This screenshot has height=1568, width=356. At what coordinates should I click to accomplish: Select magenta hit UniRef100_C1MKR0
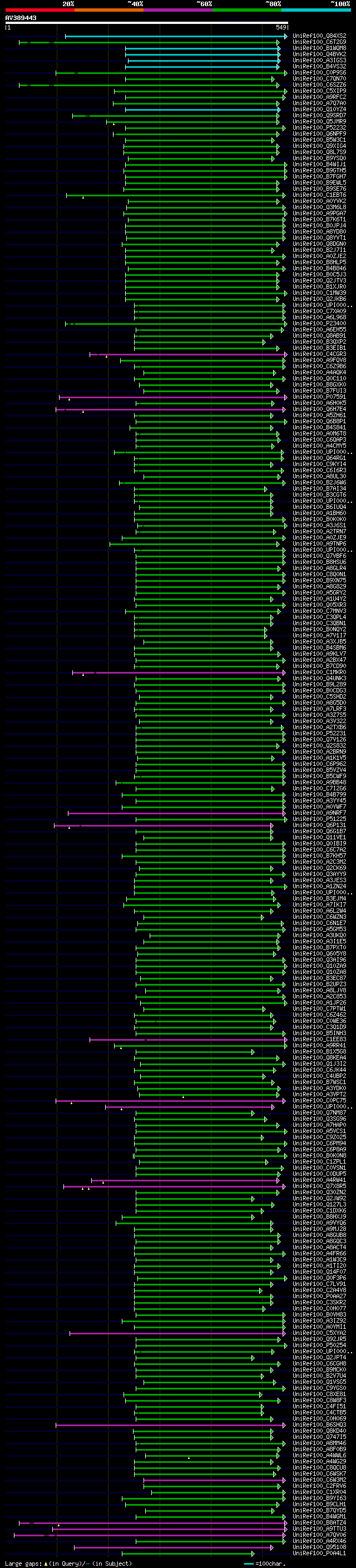click(319, 672)
